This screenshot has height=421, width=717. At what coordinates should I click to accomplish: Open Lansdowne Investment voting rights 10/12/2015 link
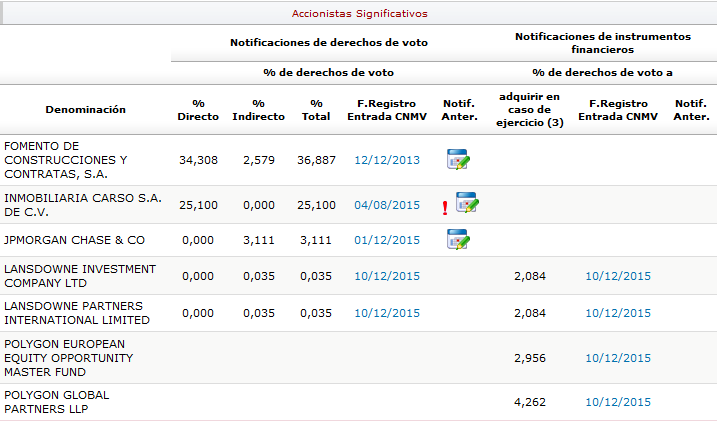tap(387, 276)
